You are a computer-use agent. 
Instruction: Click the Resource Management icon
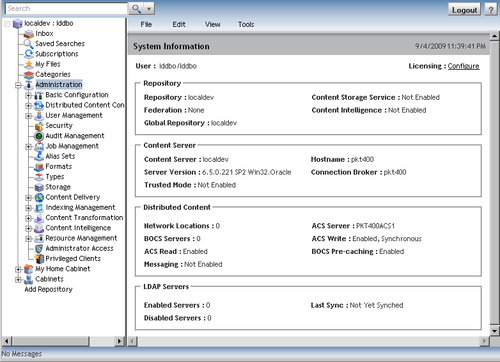point(39,238)
